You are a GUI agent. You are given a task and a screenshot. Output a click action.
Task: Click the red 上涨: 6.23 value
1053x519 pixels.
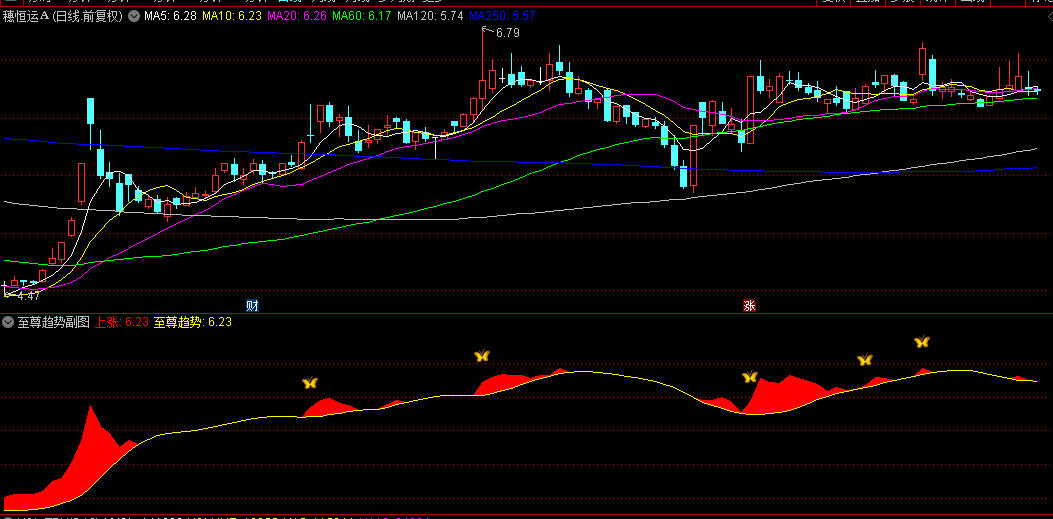[121, 322]
